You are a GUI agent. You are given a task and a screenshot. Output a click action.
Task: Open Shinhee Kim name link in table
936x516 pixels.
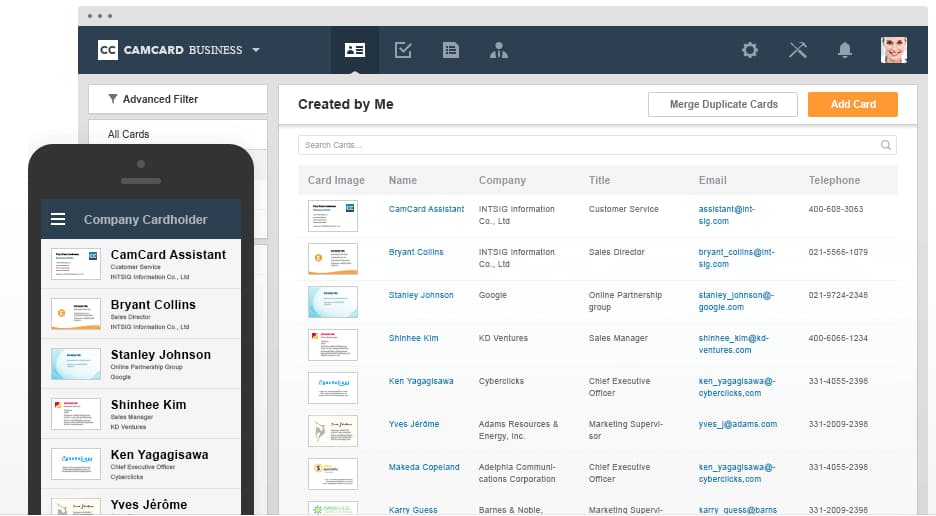[x=413, y=338]
